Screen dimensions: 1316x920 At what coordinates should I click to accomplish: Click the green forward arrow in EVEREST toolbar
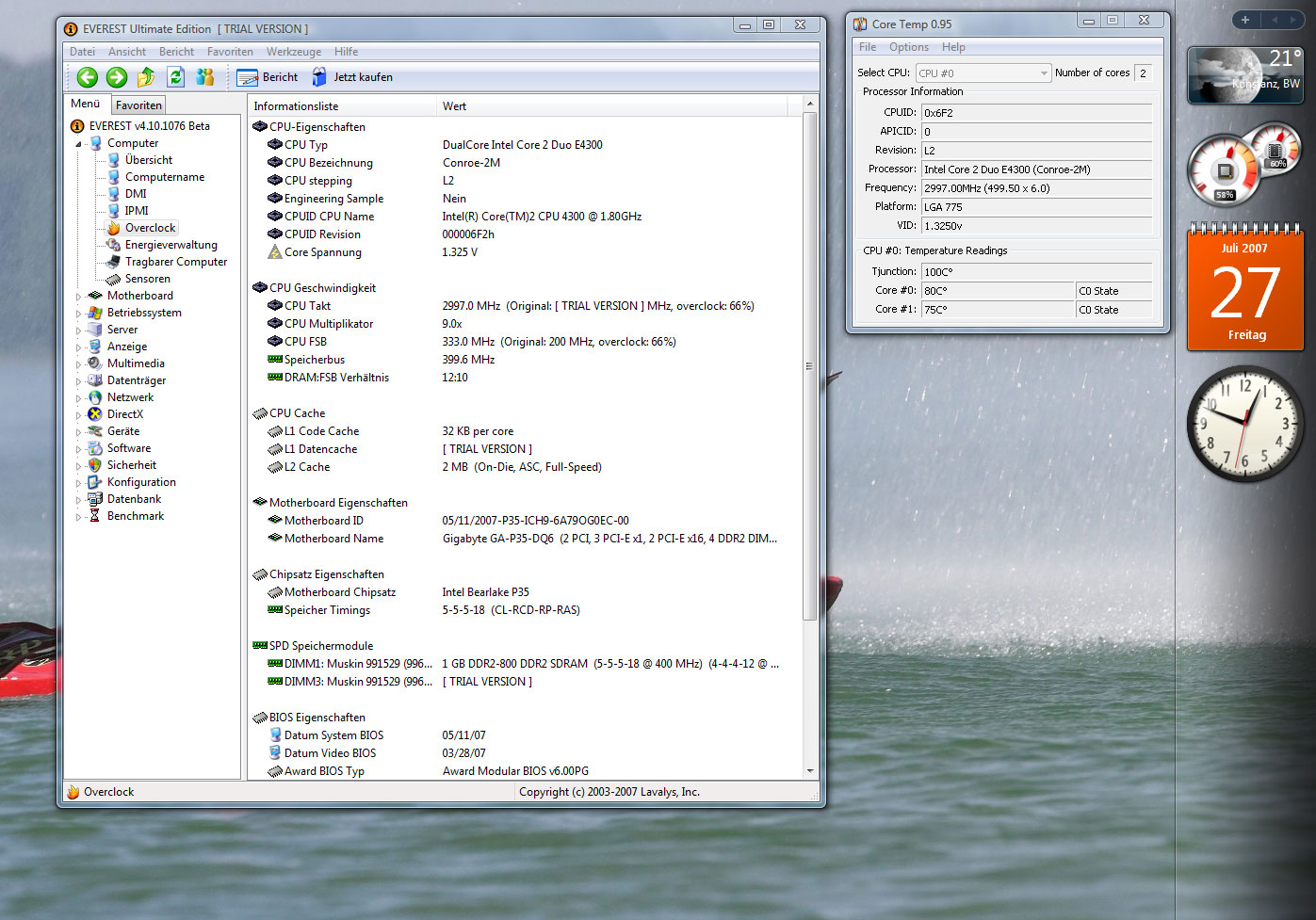(x=117, y=77)
